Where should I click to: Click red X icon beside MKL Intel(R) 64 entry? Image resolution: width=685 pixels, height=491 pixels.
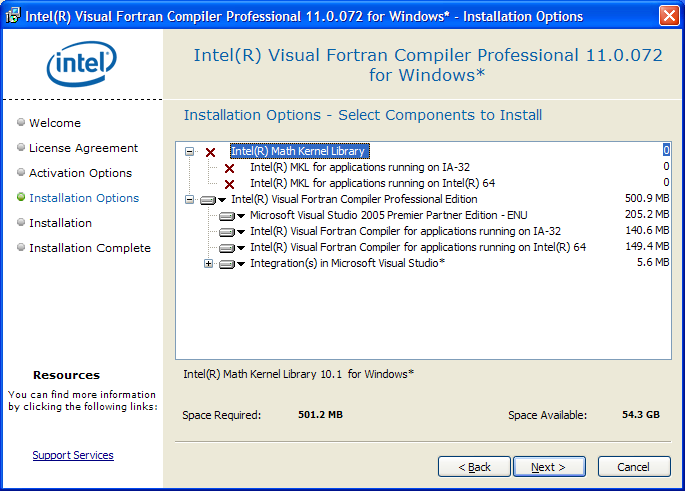coord(229,184)
